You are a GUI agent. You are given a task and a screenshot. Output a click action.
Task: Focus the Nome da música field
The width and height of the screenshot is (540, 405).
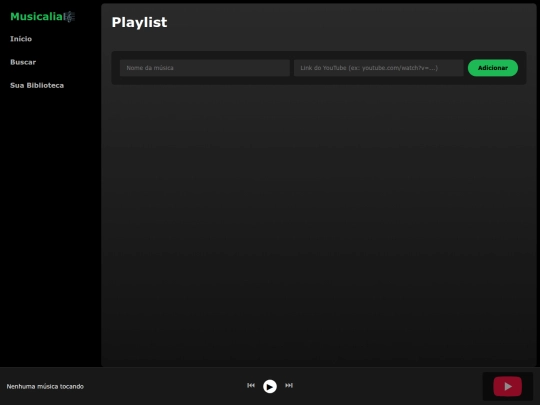(x=205, y=68)
